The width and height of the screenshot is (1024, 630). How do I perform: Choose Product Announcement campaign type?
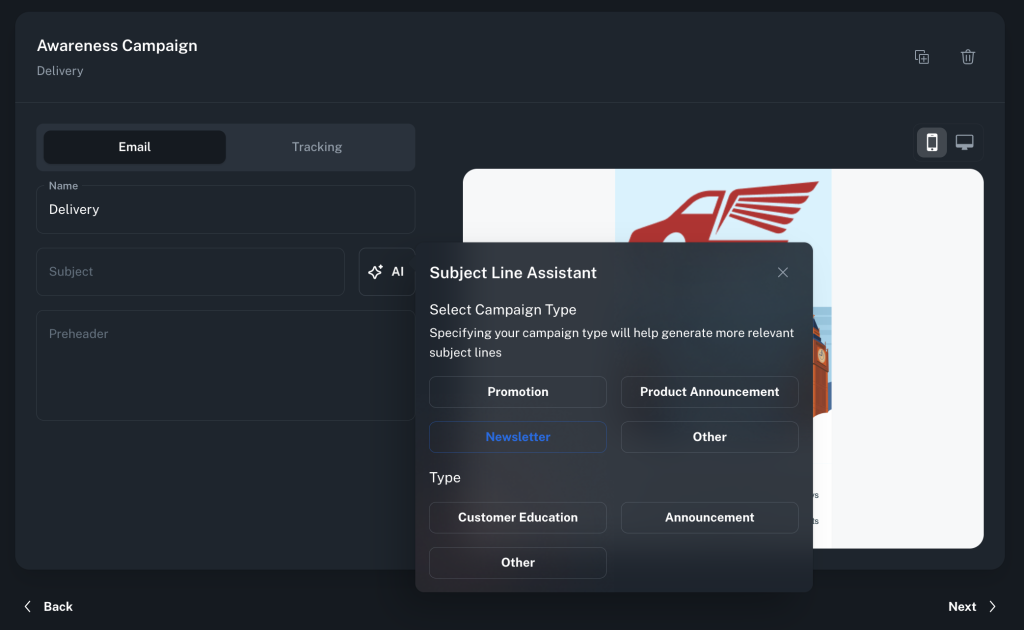709,392
